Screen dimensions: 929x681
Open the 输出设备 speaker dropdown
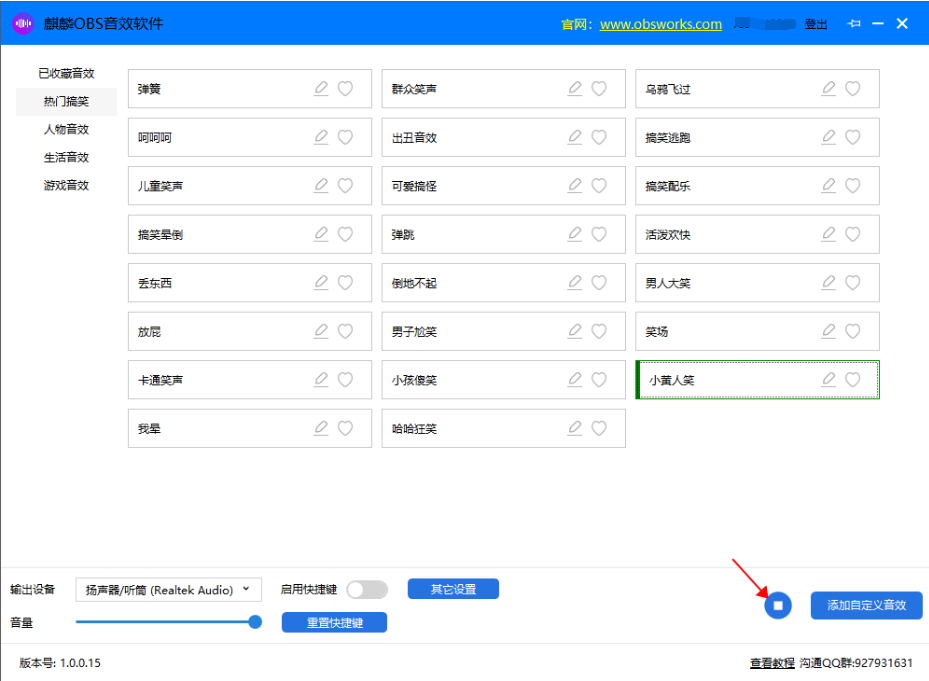click(x=168, y=590)
